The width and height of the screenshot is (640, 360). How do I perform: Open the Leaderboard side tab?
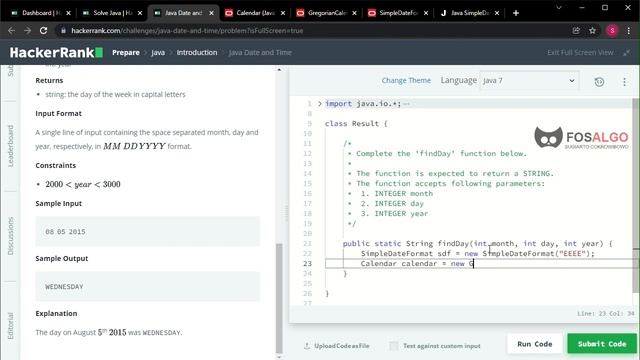coord(11,146)
